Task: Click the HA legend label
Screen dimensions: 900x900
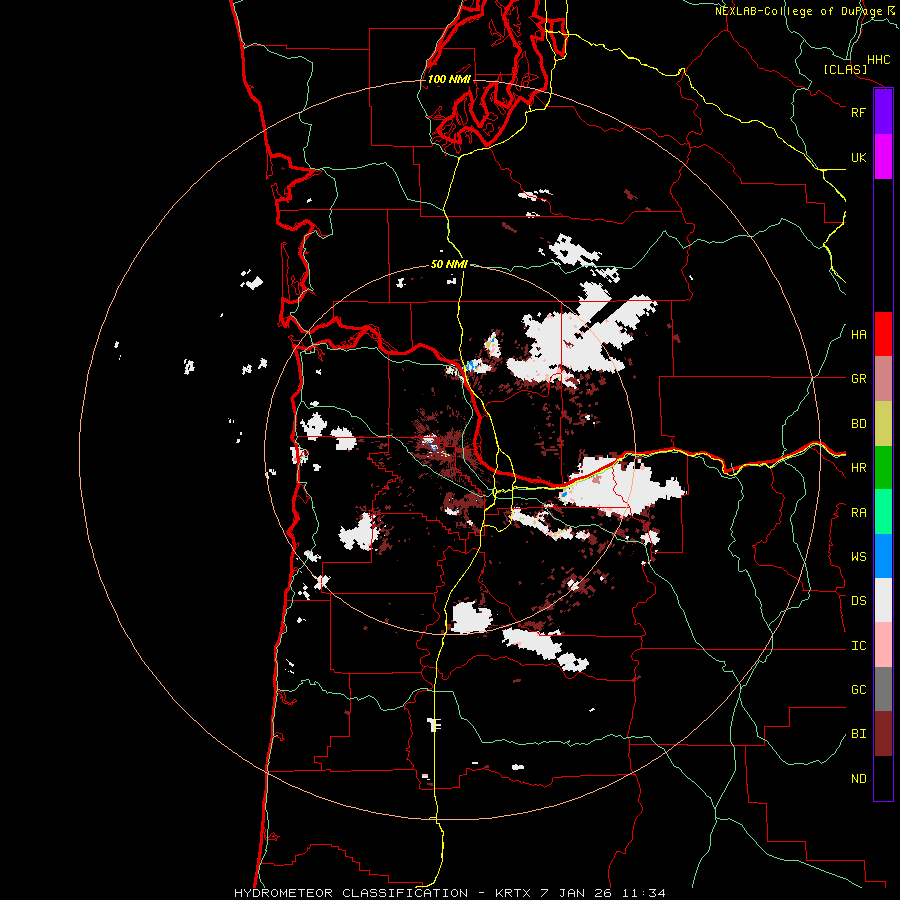Action: 858,335
